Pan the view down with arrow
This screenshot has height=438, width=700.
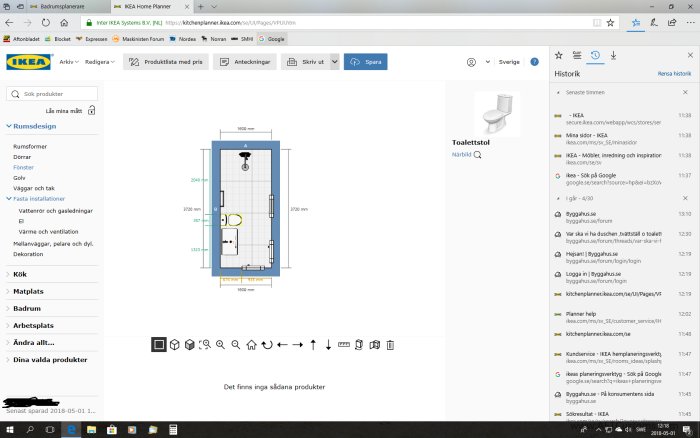(329, 345)
